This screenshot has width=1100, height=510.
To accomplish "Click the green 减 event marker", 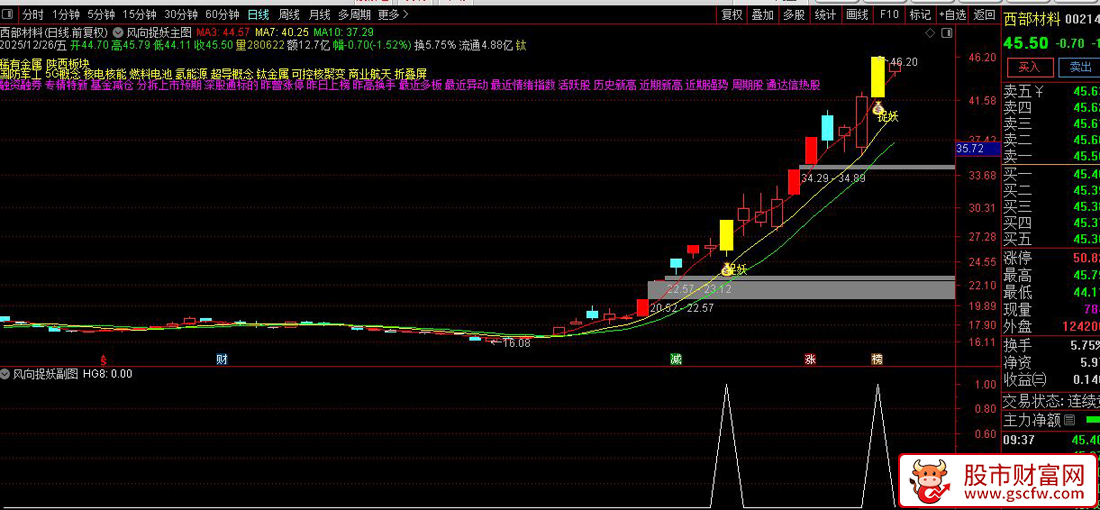I will coord(676,360).
